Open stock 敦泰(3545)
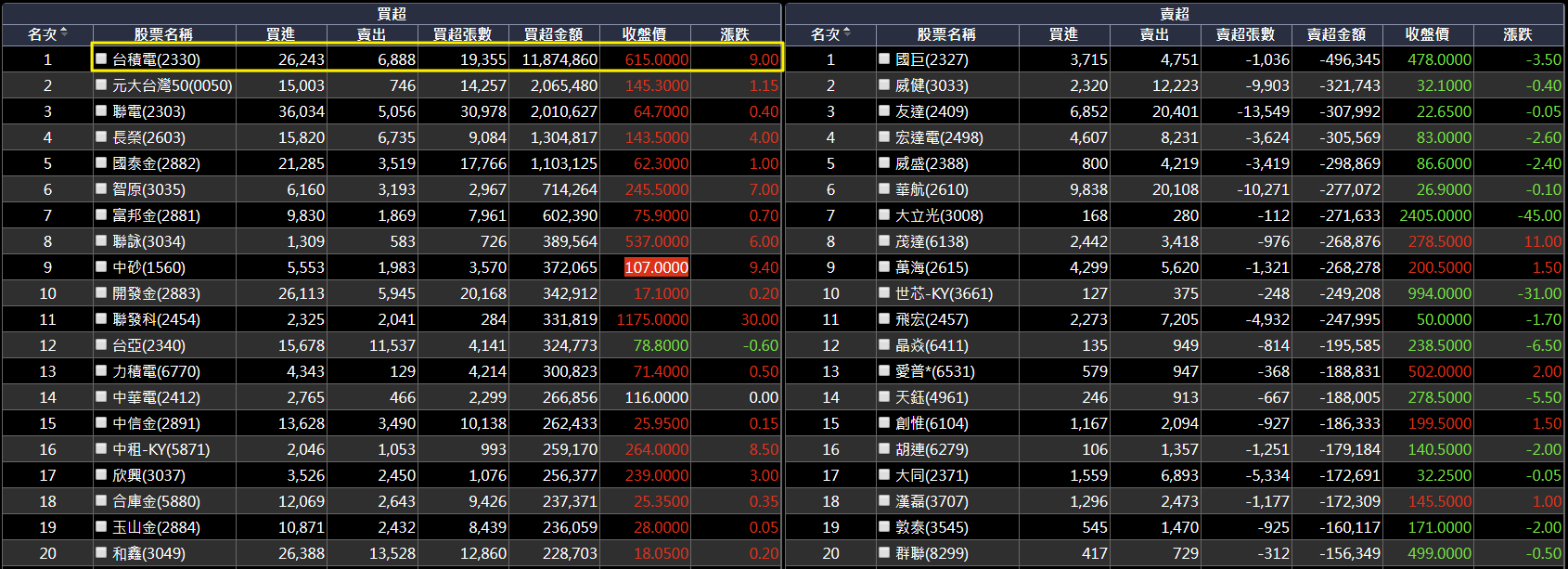Image resolution: width=1568 pixels, height=569 pixels. (x=932, y=527)
